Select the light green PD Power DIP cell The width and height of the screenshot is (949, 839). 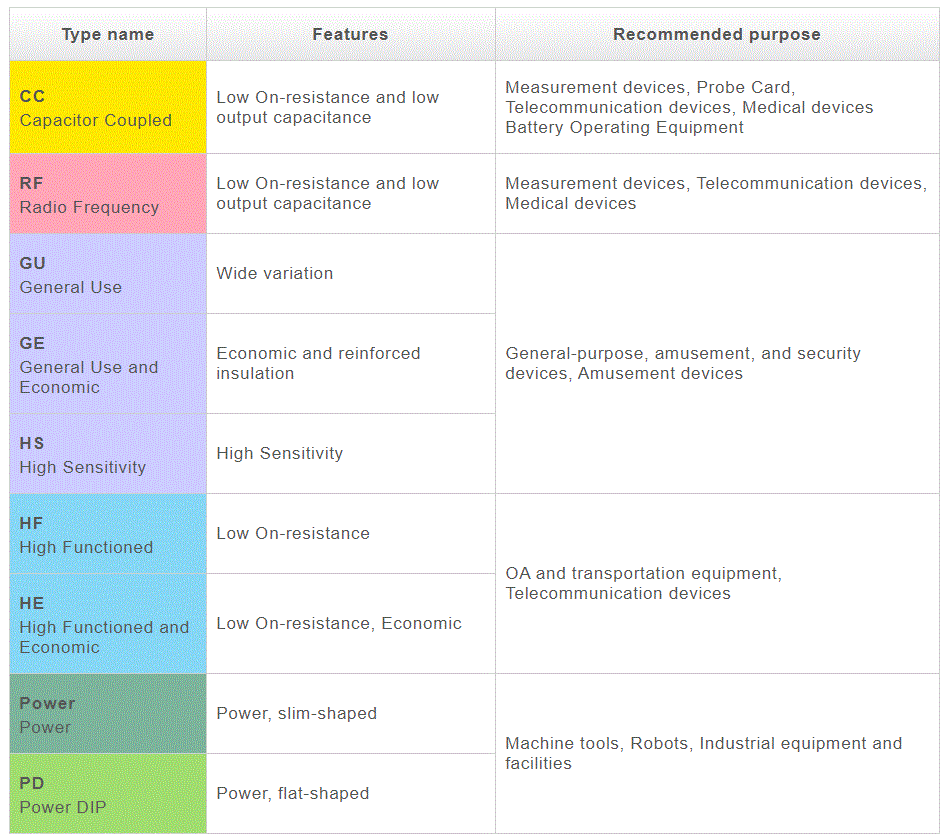tap(108, 795)
